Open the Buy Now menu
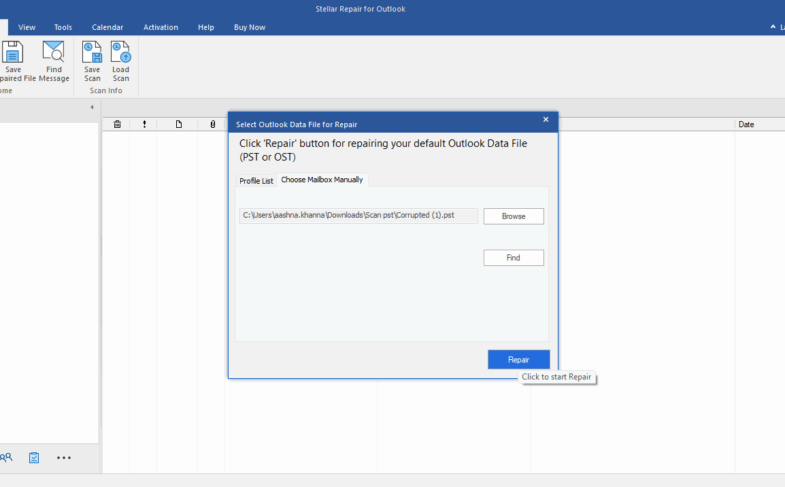 [249, 27]
